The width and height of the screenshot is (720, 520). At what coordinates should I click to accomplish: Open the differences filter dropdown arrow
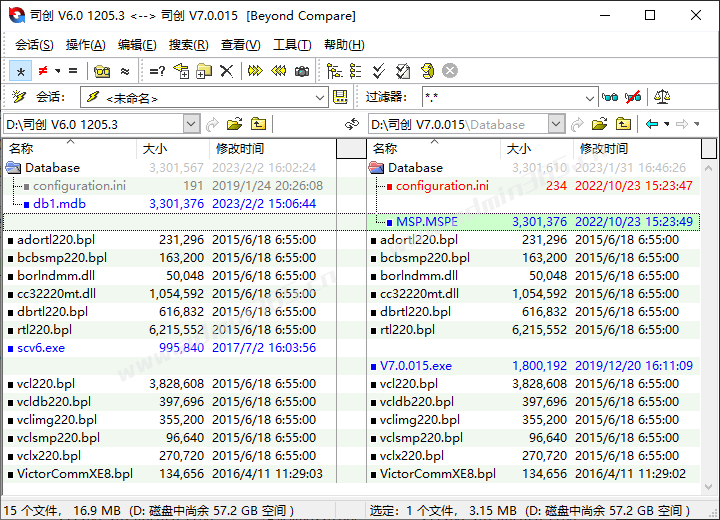tap(58, 71)
